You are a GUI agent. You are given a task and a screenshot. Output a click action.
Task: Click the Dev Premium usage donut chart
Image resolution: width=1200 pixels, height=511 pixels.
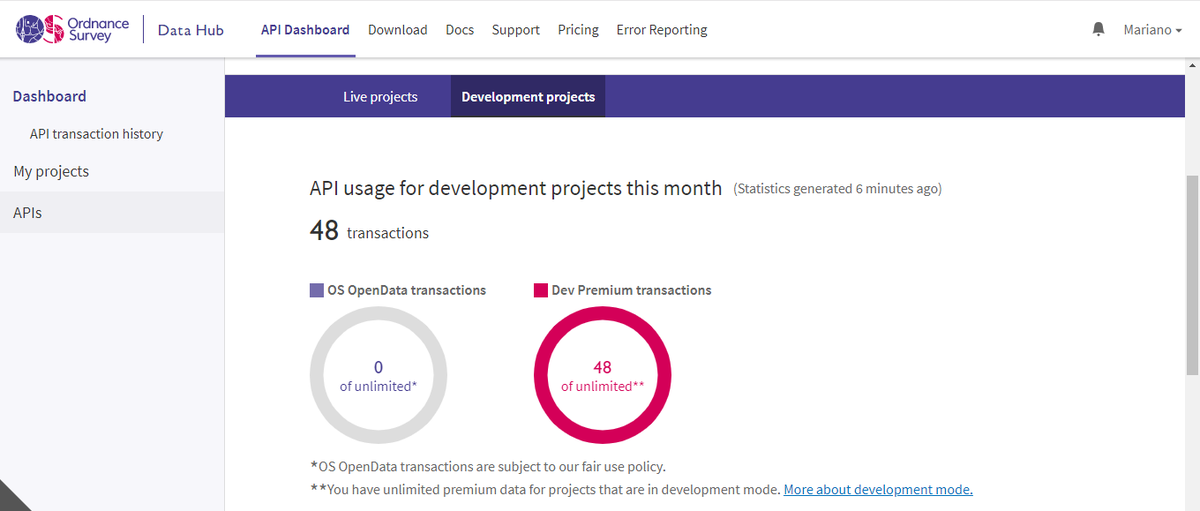pyautogui.click(x=602, y=375)
